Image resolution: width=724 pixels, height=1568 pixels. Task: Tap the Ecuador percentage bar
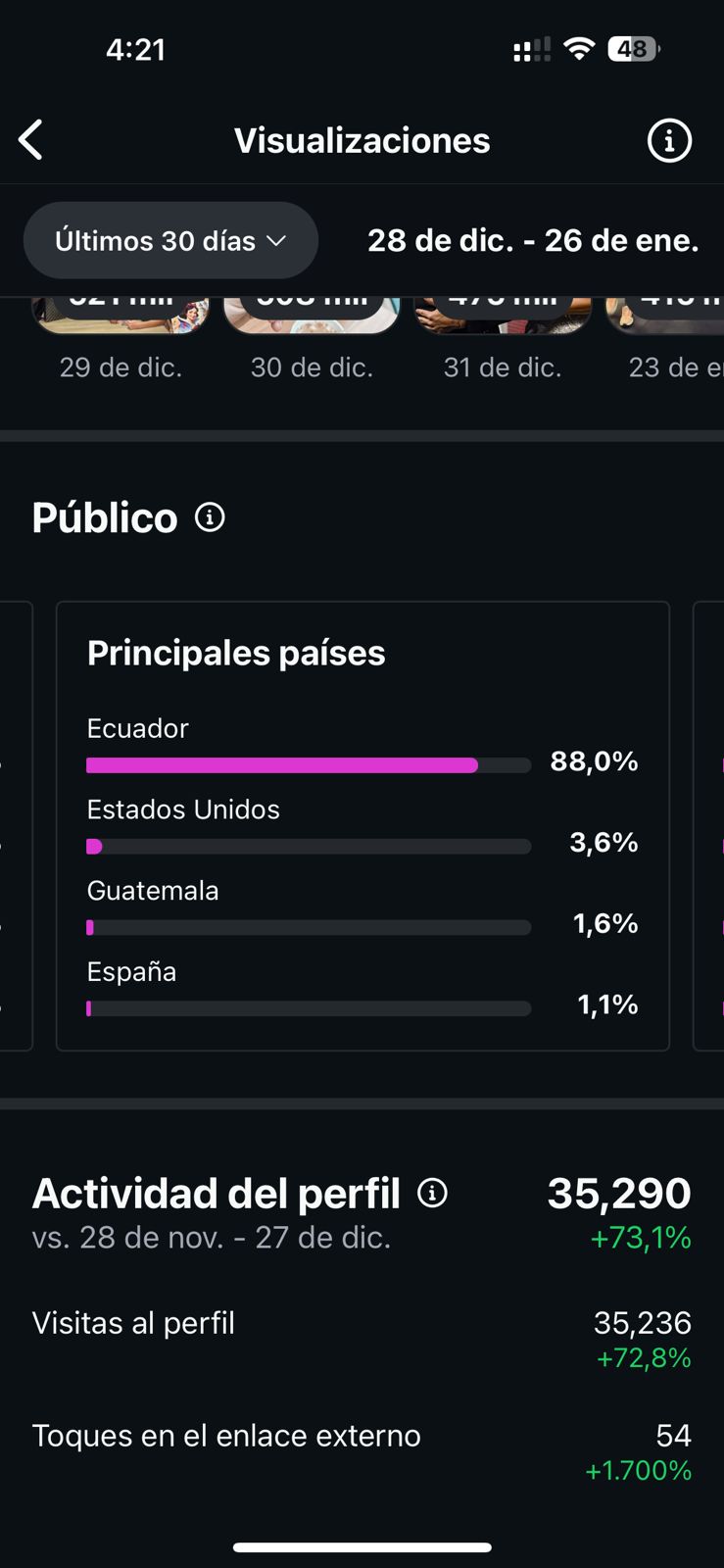click(x=309, y=765)
